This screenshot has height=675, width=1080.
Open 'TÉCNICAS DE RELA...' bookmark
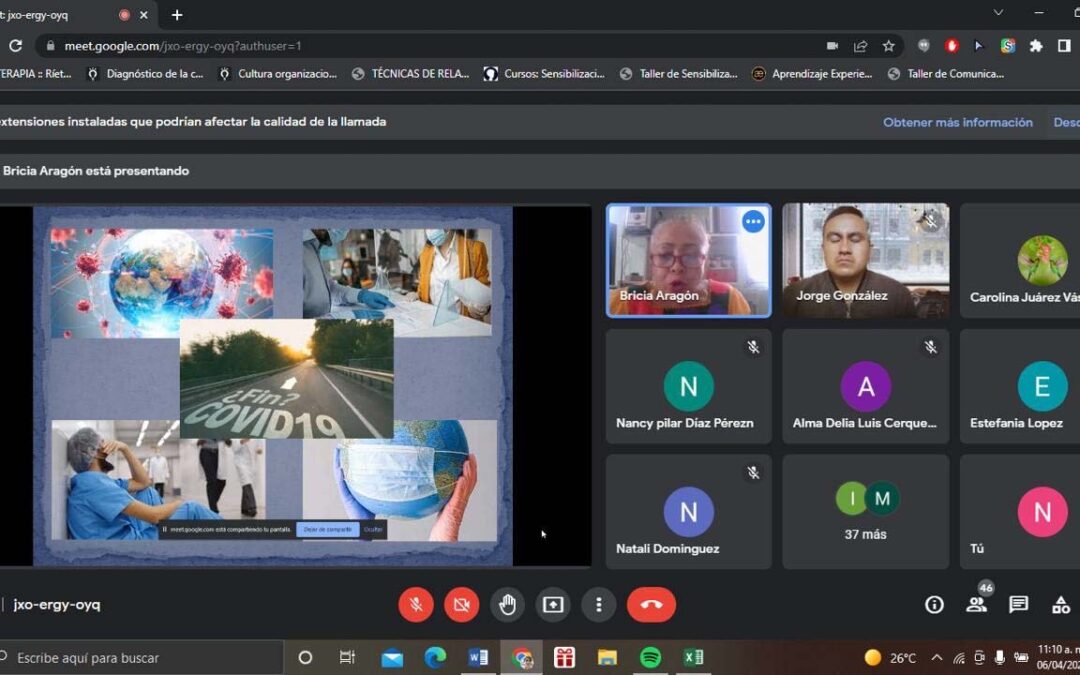[410, 73]
